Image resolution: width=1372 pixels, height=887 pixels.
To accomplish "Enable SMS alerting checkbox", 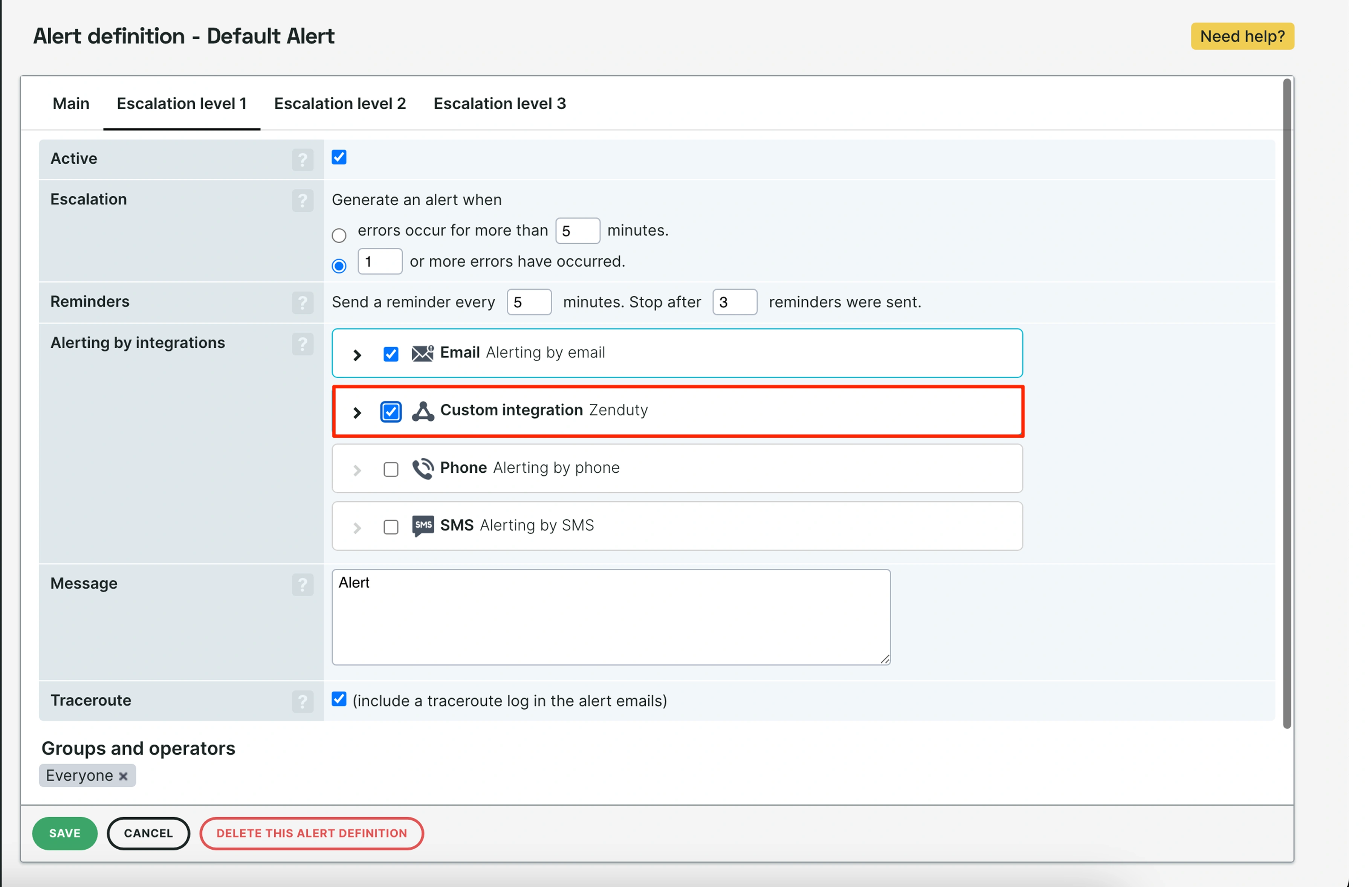I will pos(391,527).
